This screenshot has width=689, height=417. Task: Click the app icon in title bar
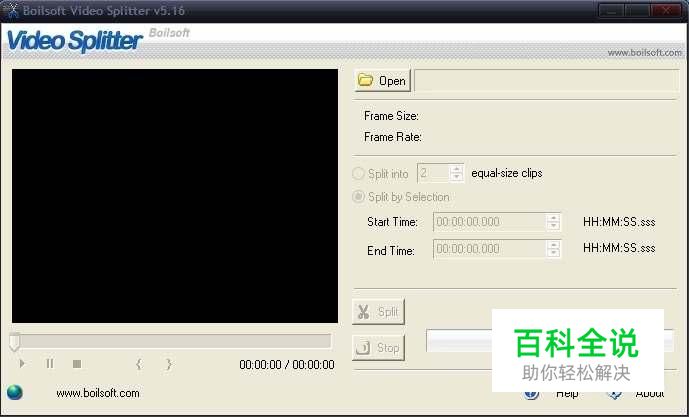(x=11, y=11)
